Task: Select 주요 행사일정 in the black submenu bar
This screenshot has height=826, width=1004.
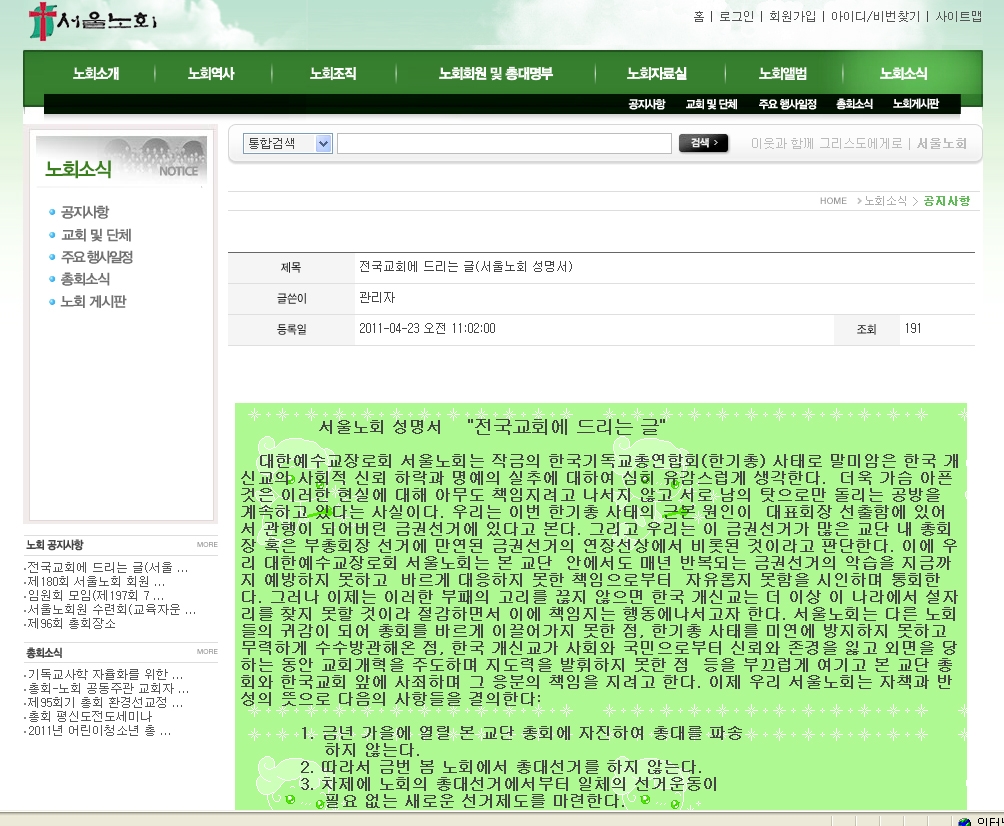Action: [787, 104]
